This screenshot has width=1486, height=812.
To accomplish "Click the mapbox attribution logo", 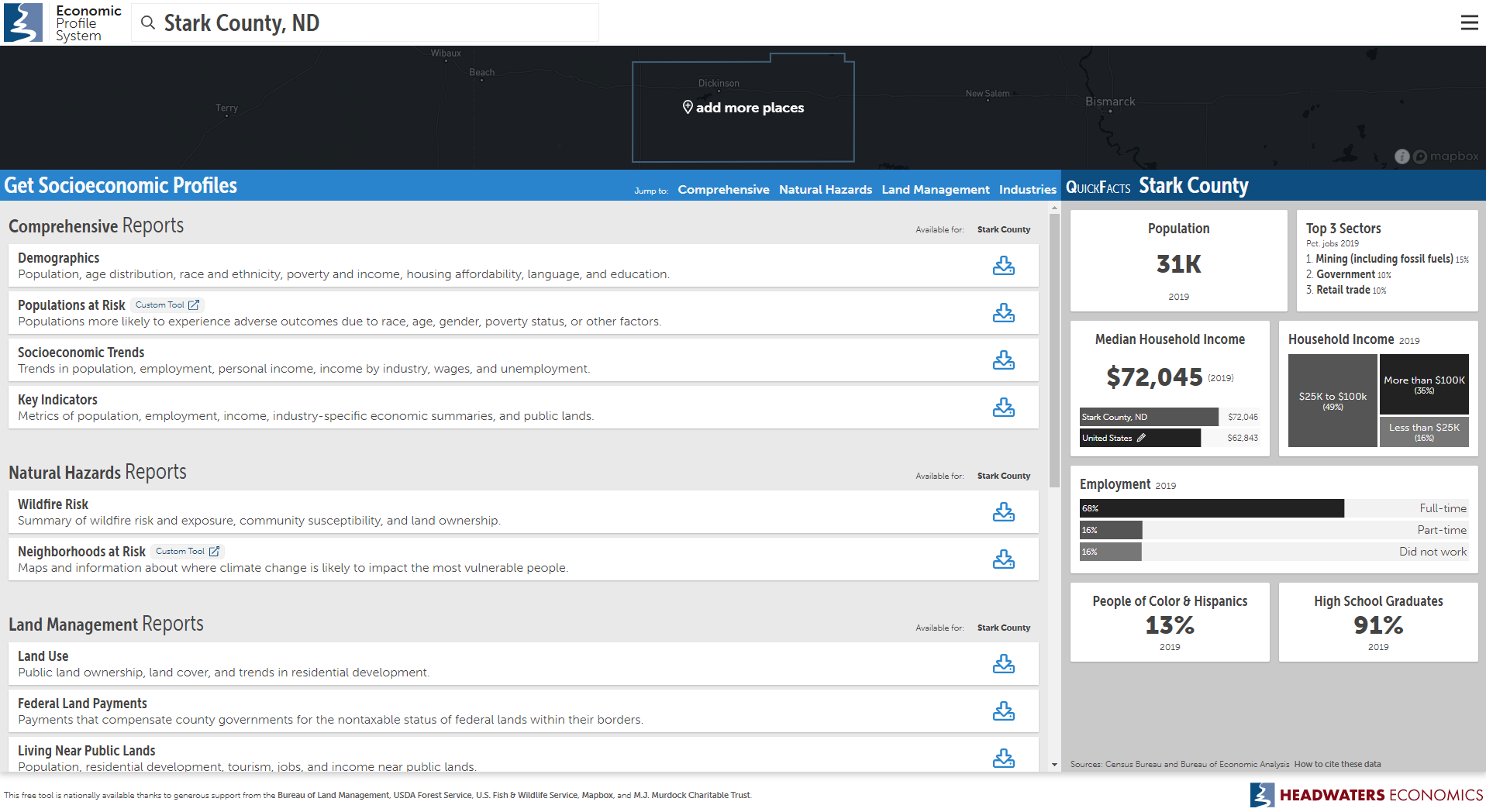I will click(x=1446, y=157).
